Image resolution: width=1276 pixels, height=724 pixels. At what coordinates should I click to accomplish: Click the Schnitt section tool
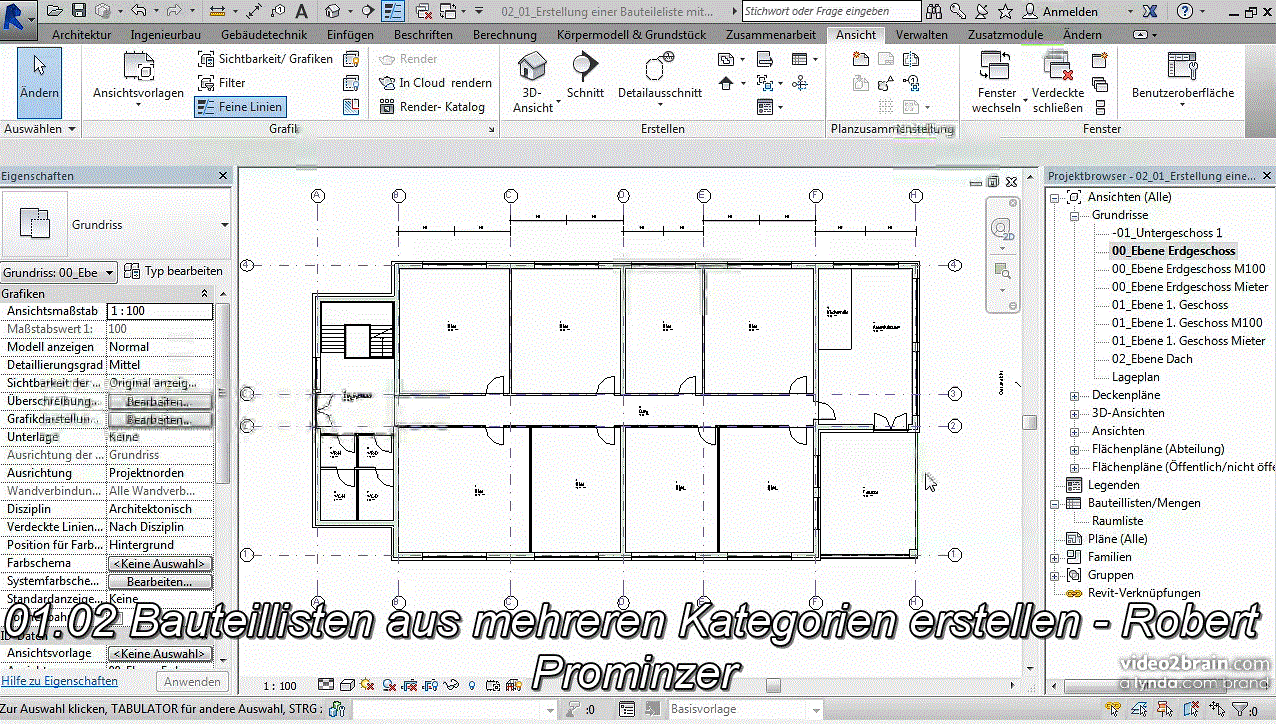(585, 77)
